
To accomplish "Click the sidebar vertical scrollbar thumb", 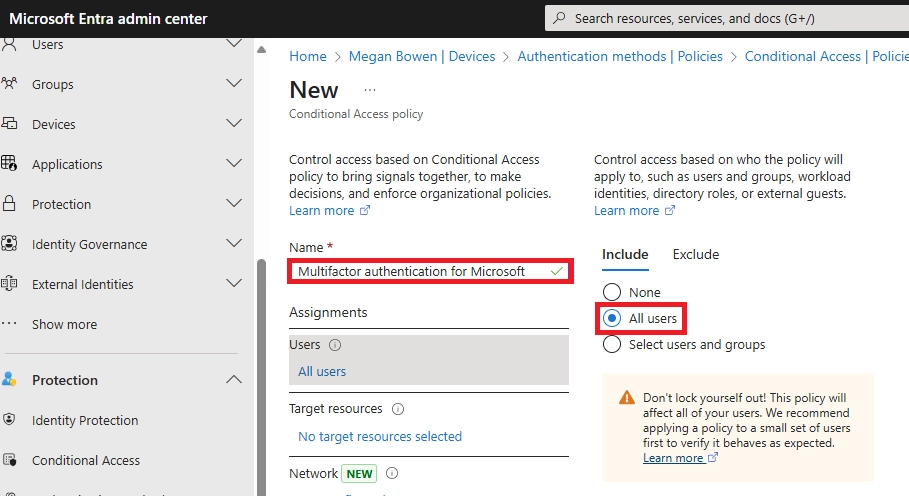I will tap(261, 377).
